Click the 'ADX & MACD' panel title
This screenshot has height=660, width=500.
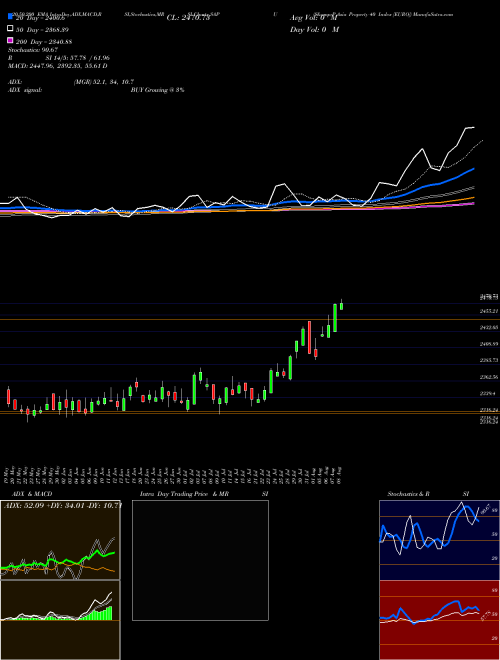click(32, 494)
